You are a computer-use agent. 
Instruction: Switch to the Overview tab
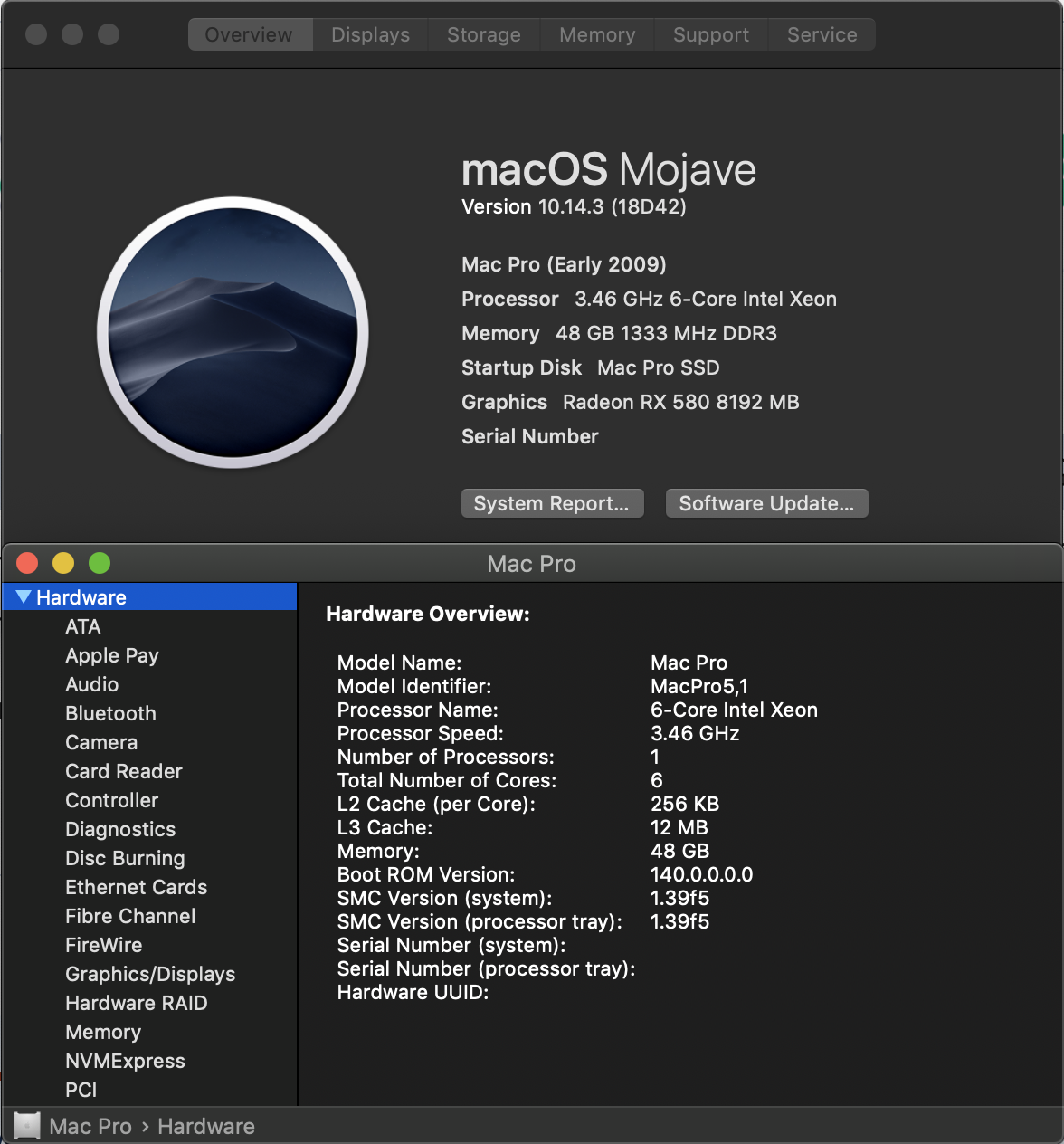[x=250, y=34]
